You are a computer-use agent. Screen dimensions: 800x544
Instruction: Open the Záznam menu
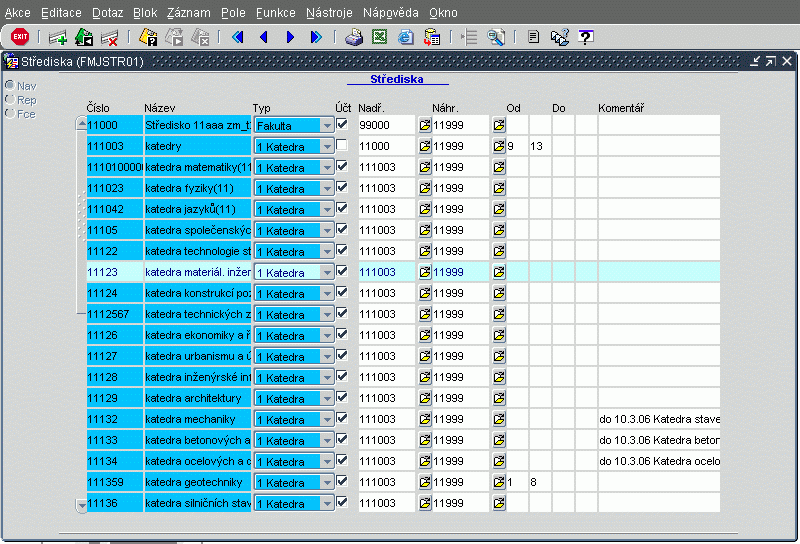[x=188, y=12]
